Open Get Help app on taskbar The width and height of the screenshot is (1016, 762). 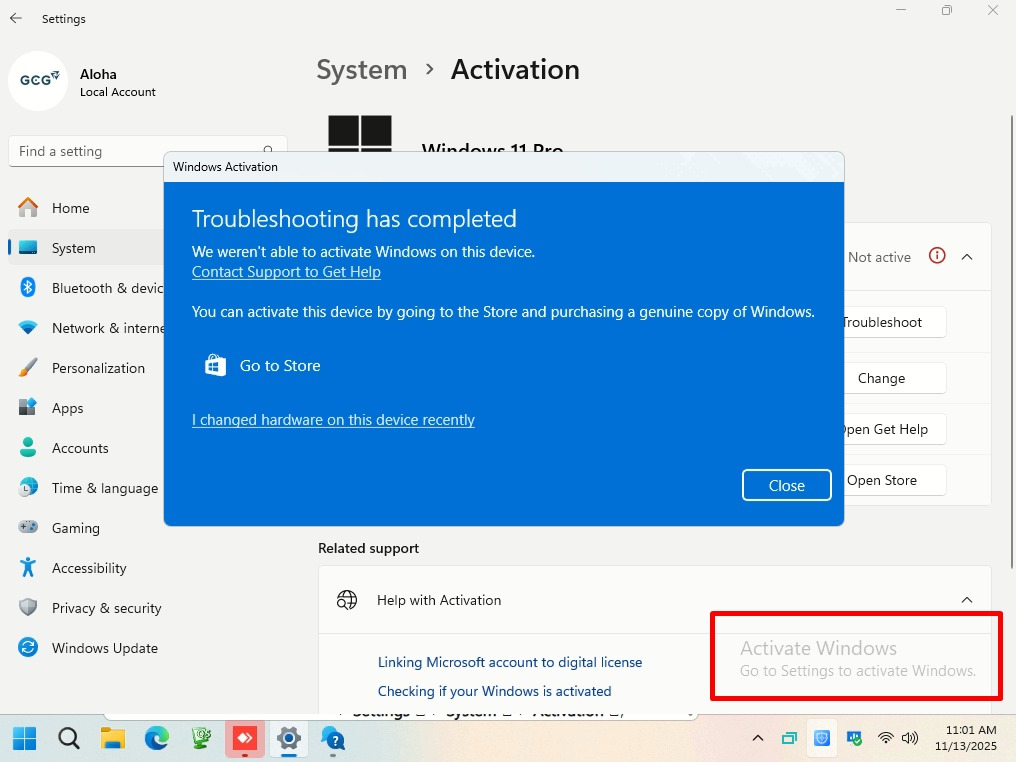pyautogui.click(x=333, y=739)
